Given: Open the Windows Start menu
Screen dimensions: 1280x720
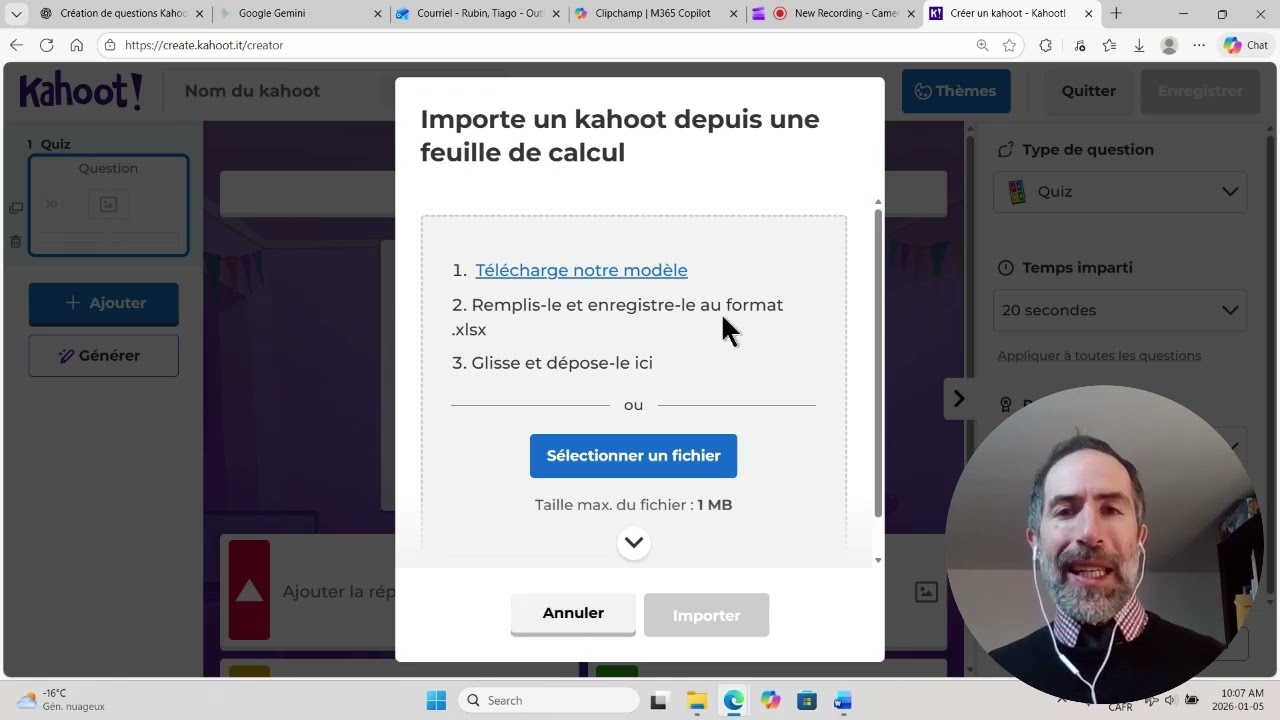Looking at the screenshot, I should [x=436, y=701].
